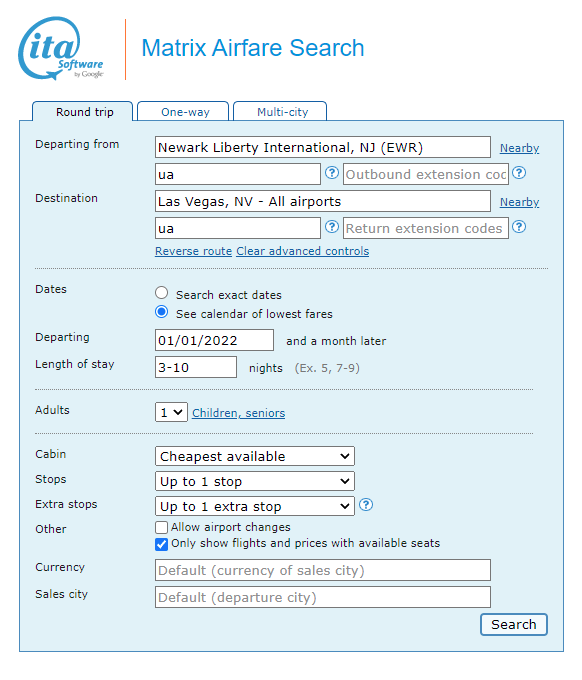582x680 pixels.
Task: Click the ITA Software logo
Action: click(x=61, y=48)
